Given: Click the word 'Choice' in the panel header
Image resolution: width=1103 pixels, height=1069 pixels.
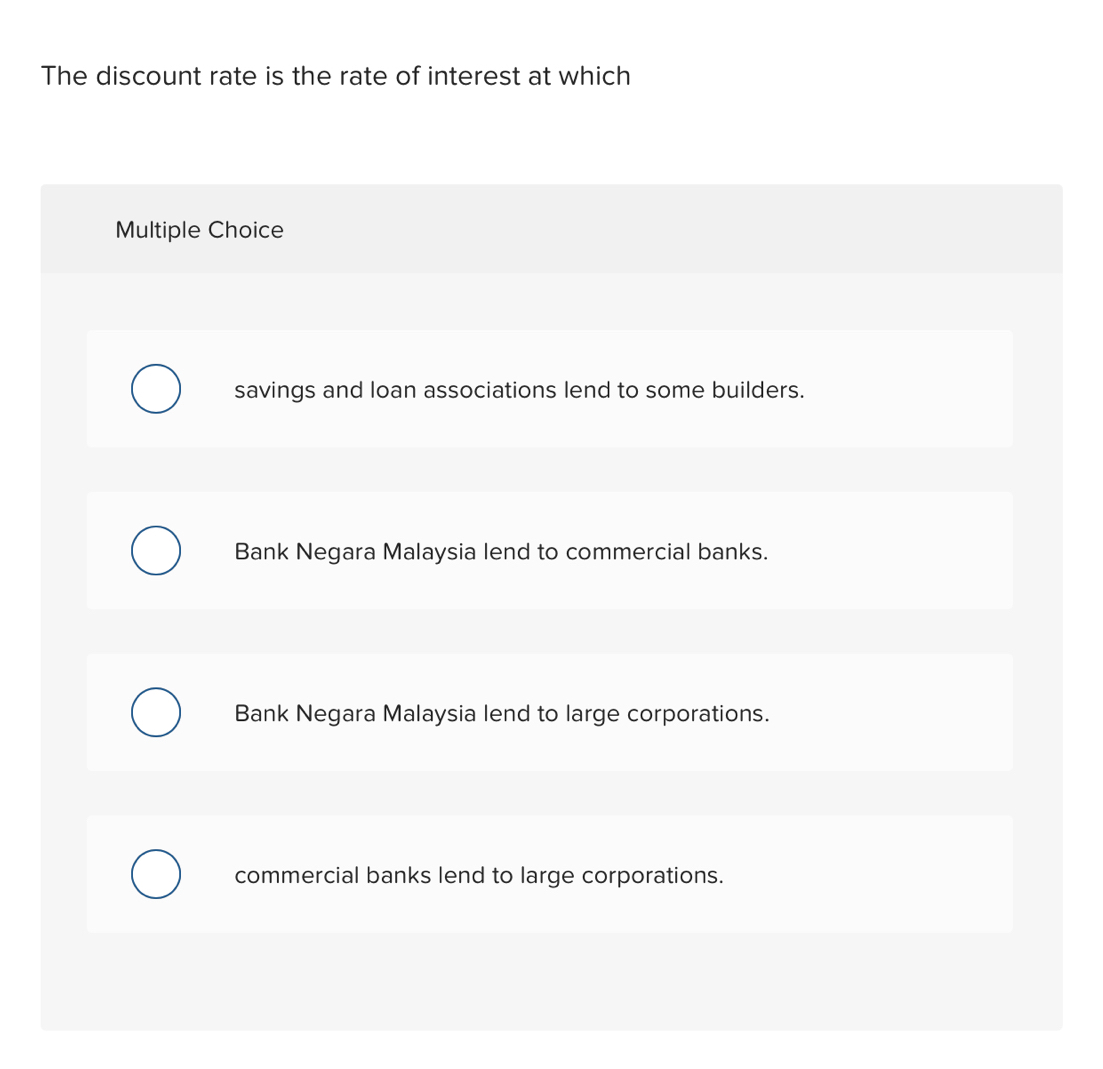Looking at the screenshot, I should coord(246,230).
